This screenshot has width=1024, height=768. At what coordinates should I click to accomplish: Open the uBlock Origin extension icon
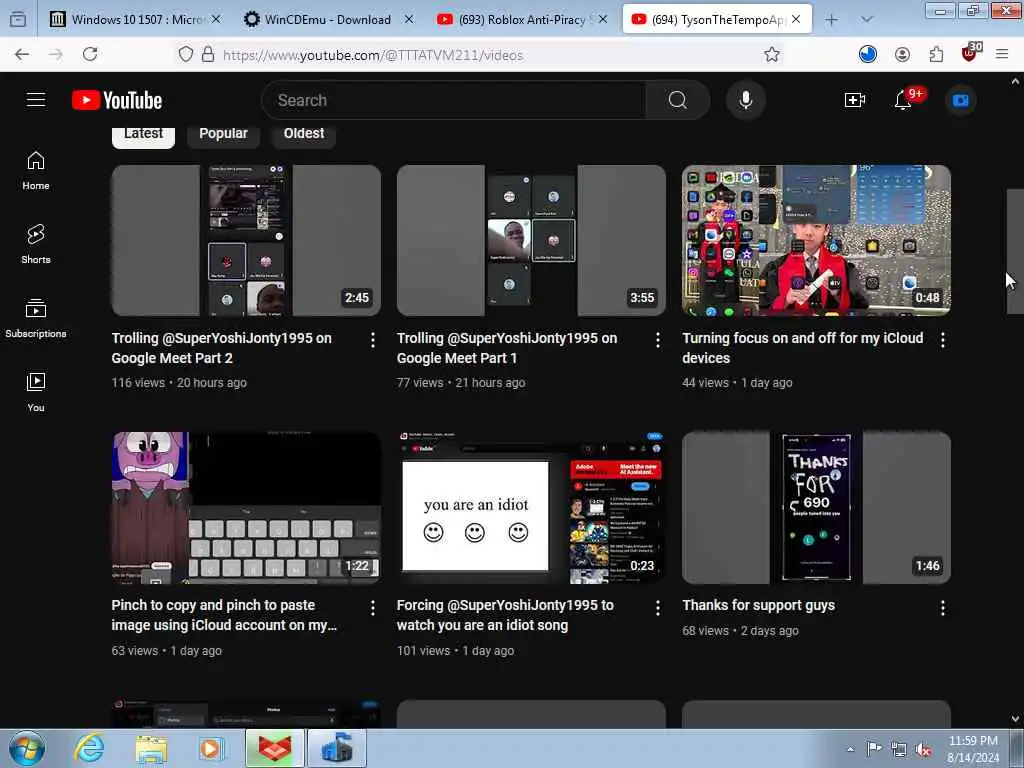pos(970,53)
